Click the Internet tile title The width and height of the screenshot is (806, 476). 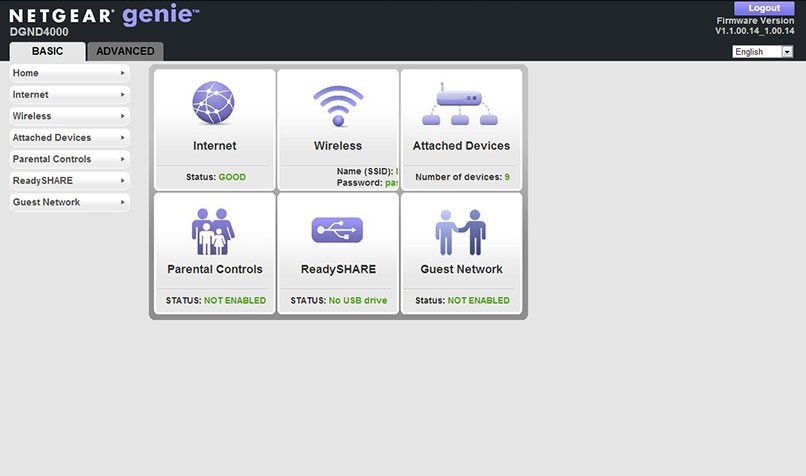[214, 146]
